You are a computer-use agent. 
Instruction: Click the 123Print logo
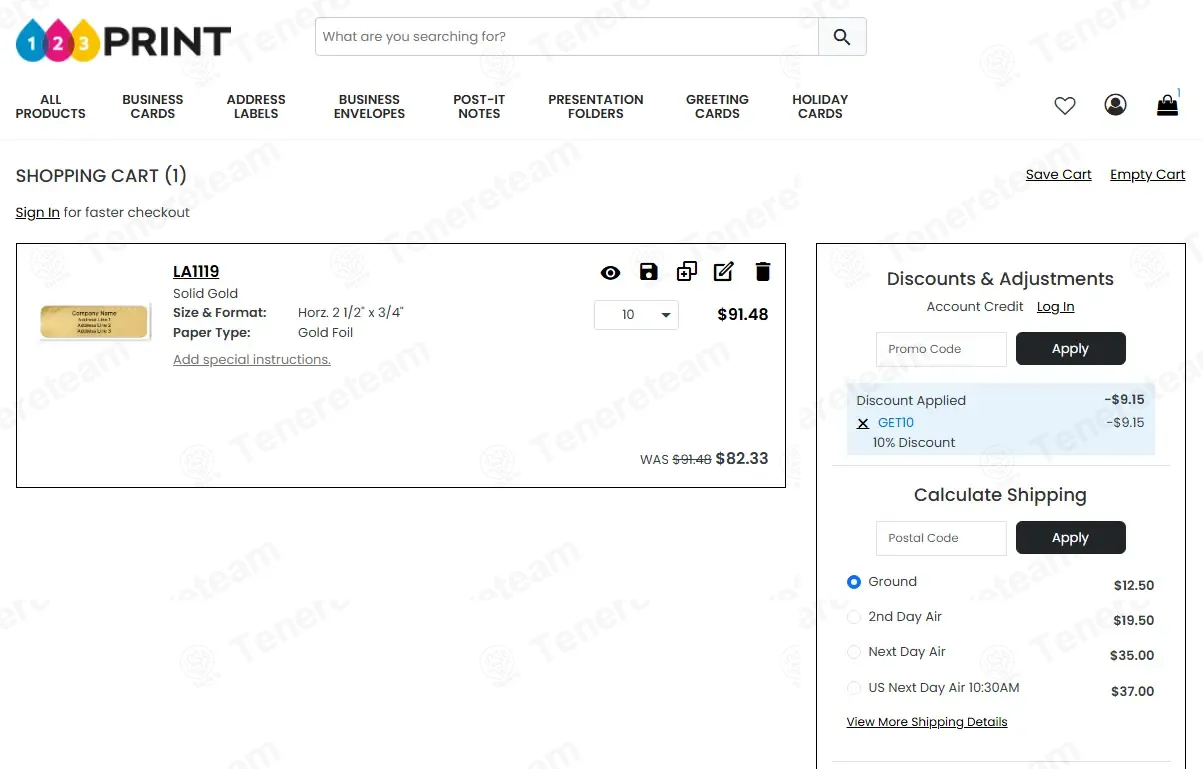click(123, 40)
